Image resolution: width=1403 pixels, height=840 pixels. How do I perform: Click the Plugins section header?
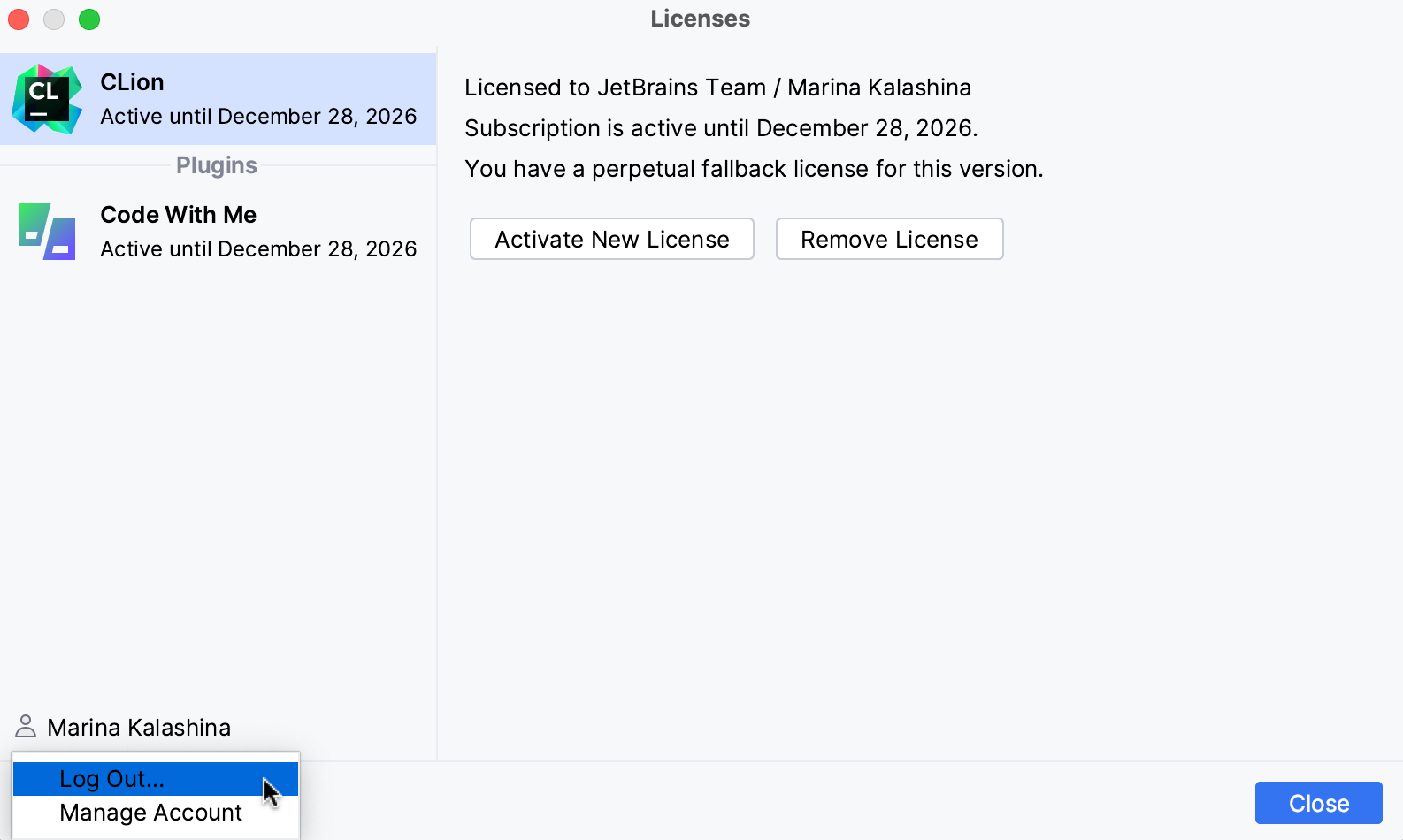[217, 165]
